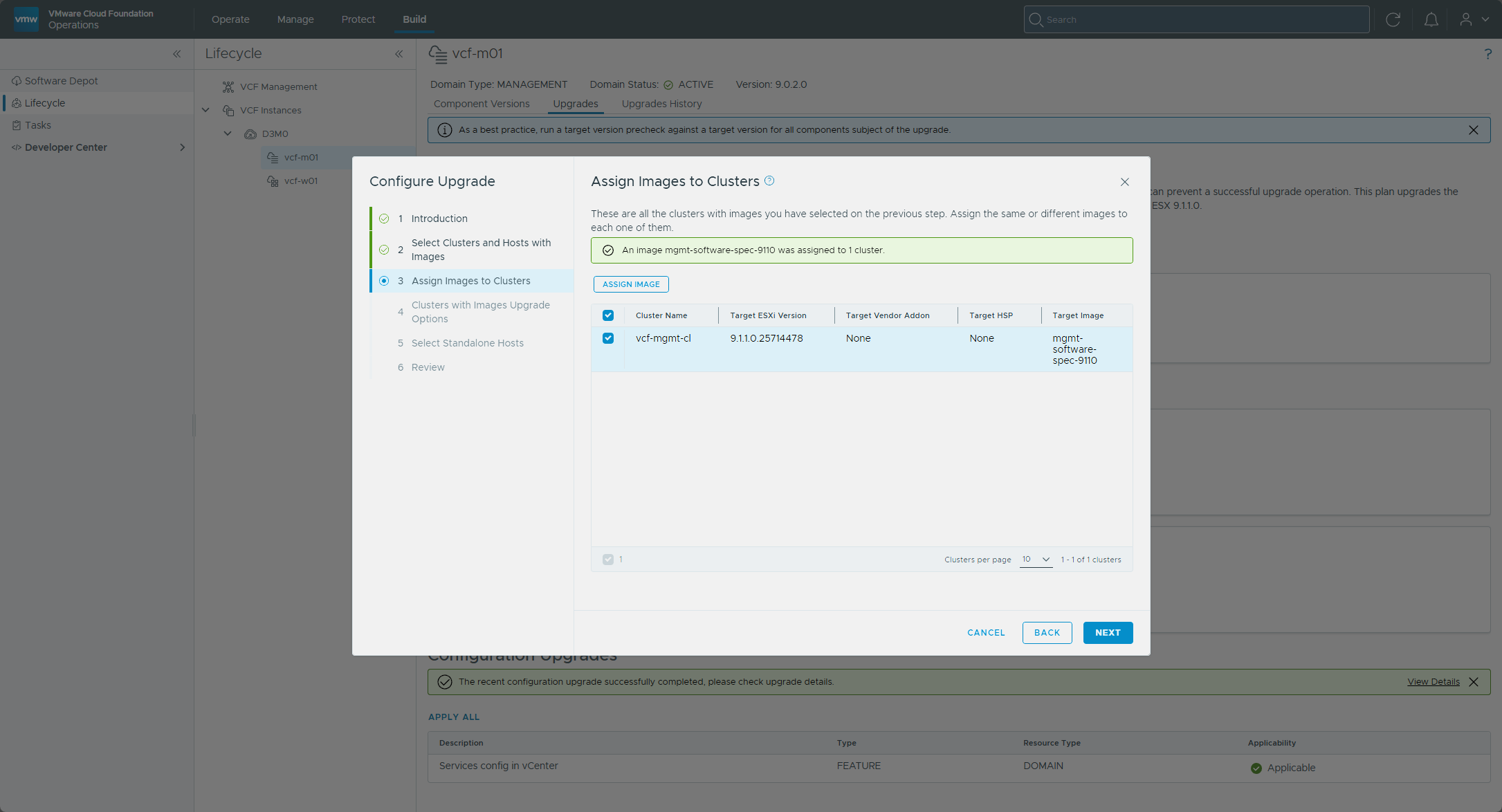Toggle the select-all clusters header checkbox

607,315
